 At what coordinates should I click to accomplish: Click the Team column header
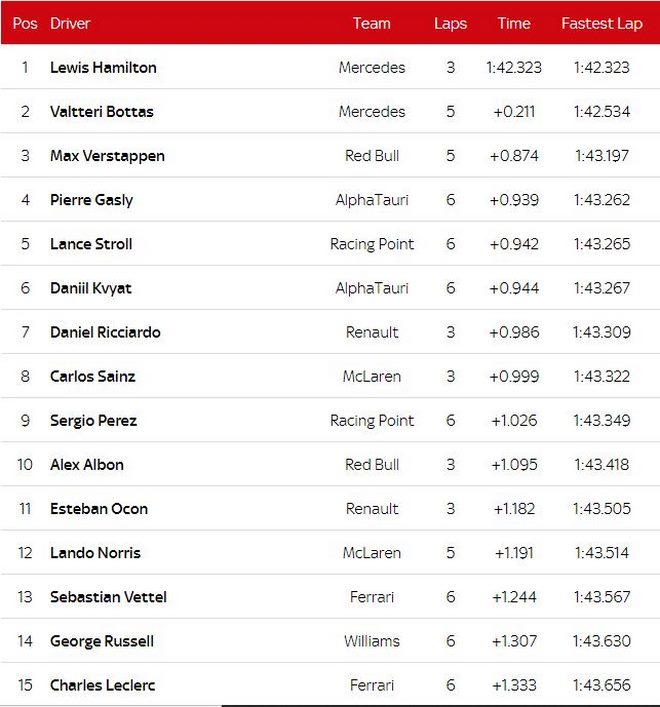point(371,23)
